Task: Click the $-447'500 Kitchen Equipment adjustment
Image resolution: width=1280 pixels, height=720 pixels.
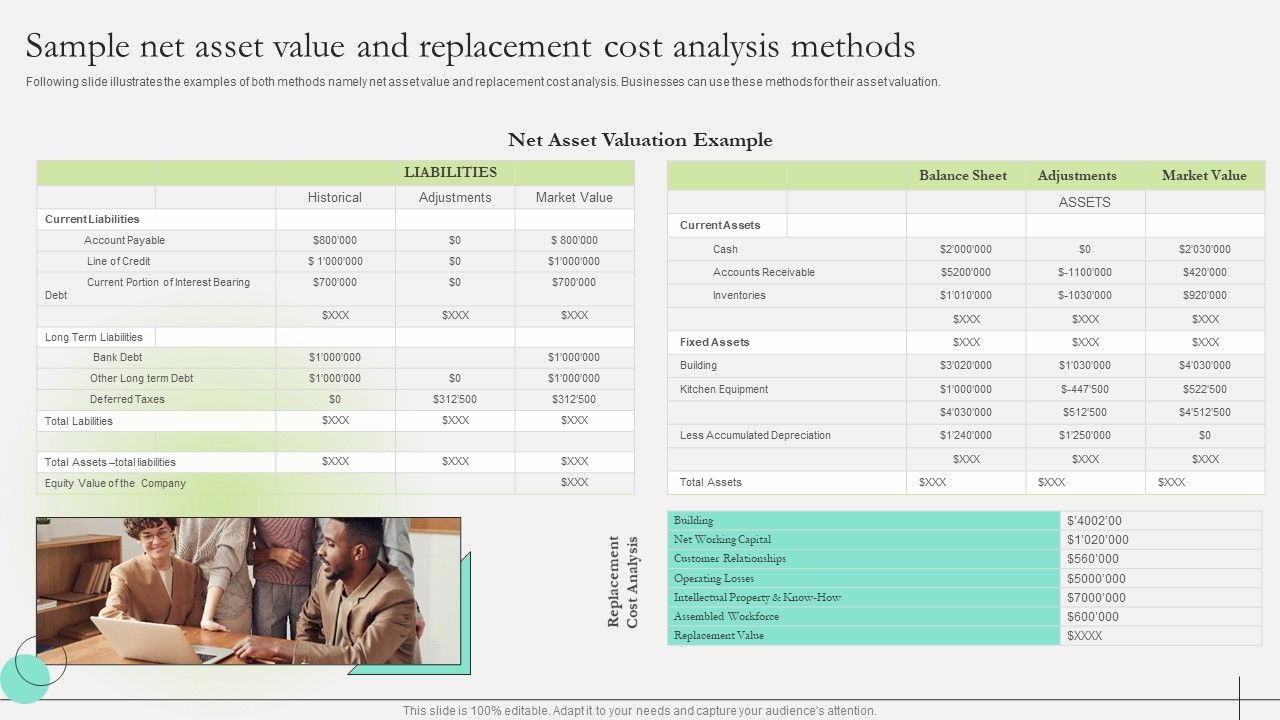Action: [1085, 389]
